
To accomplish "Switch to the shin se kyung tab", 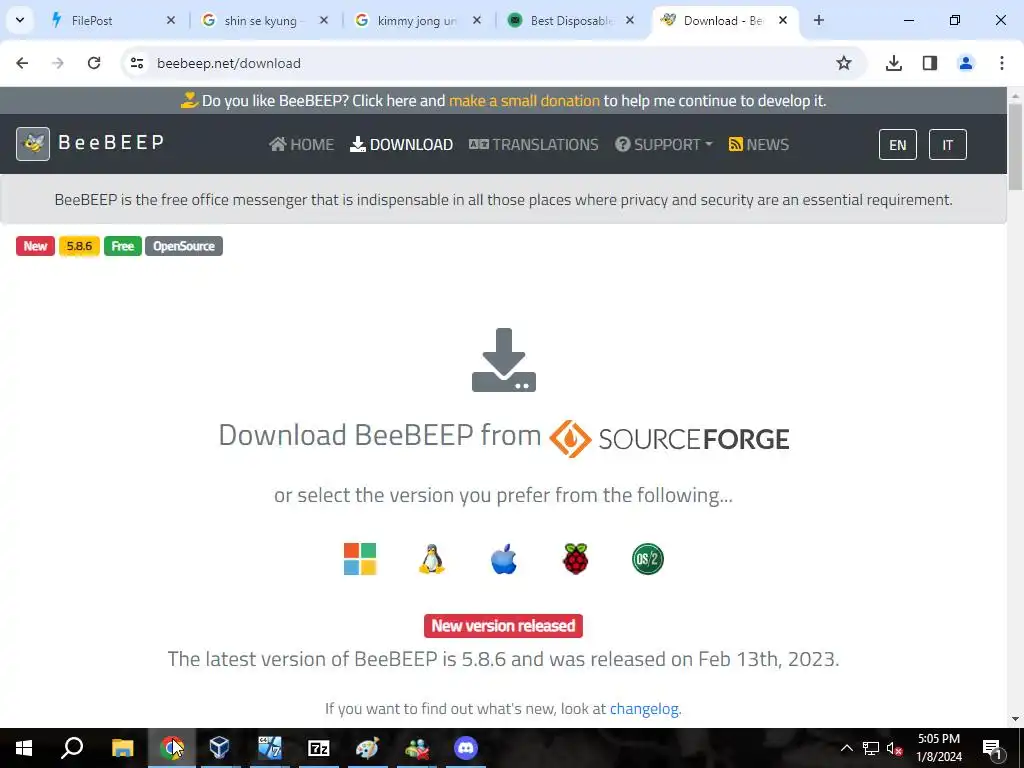I will pos(266,21).
